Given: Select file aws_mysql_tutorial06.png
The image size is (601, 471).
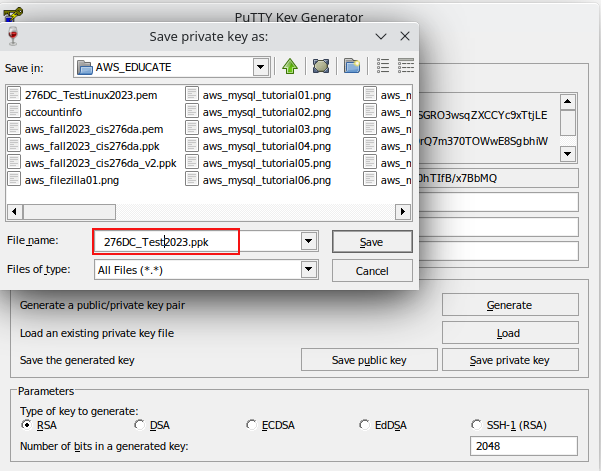Looking at the screenshot, I should tap(267, 180).
